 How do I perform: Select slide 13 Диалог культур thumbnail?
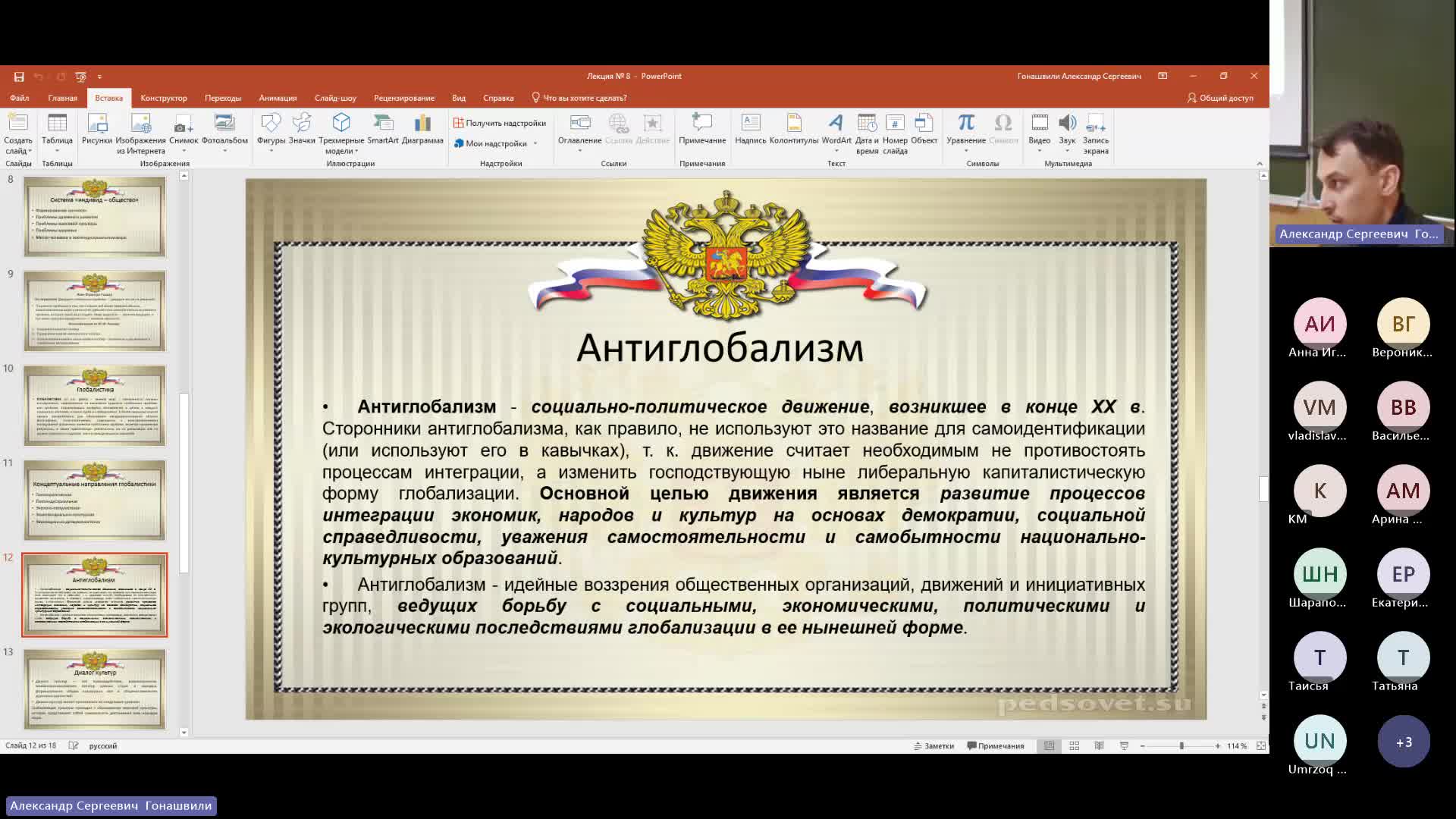95,689
